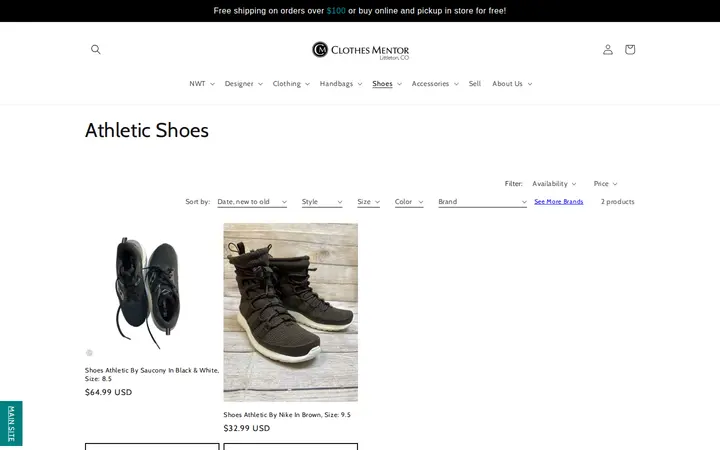Open the Price filter
The width and height of the screenshot is (720, 450).
click(605, 184)
